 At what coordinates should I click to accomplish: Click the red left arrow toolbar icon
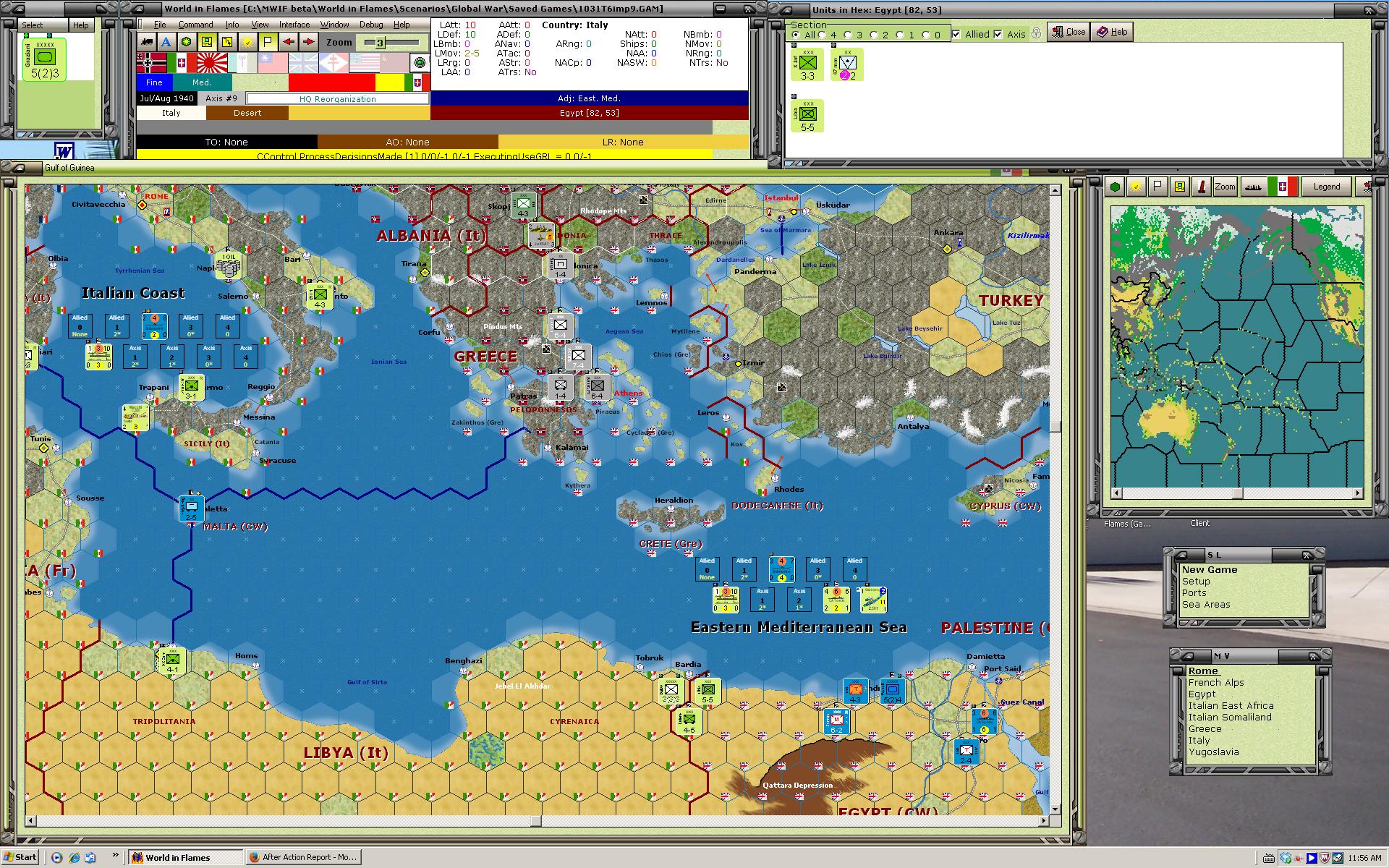(x=288, y=42)
